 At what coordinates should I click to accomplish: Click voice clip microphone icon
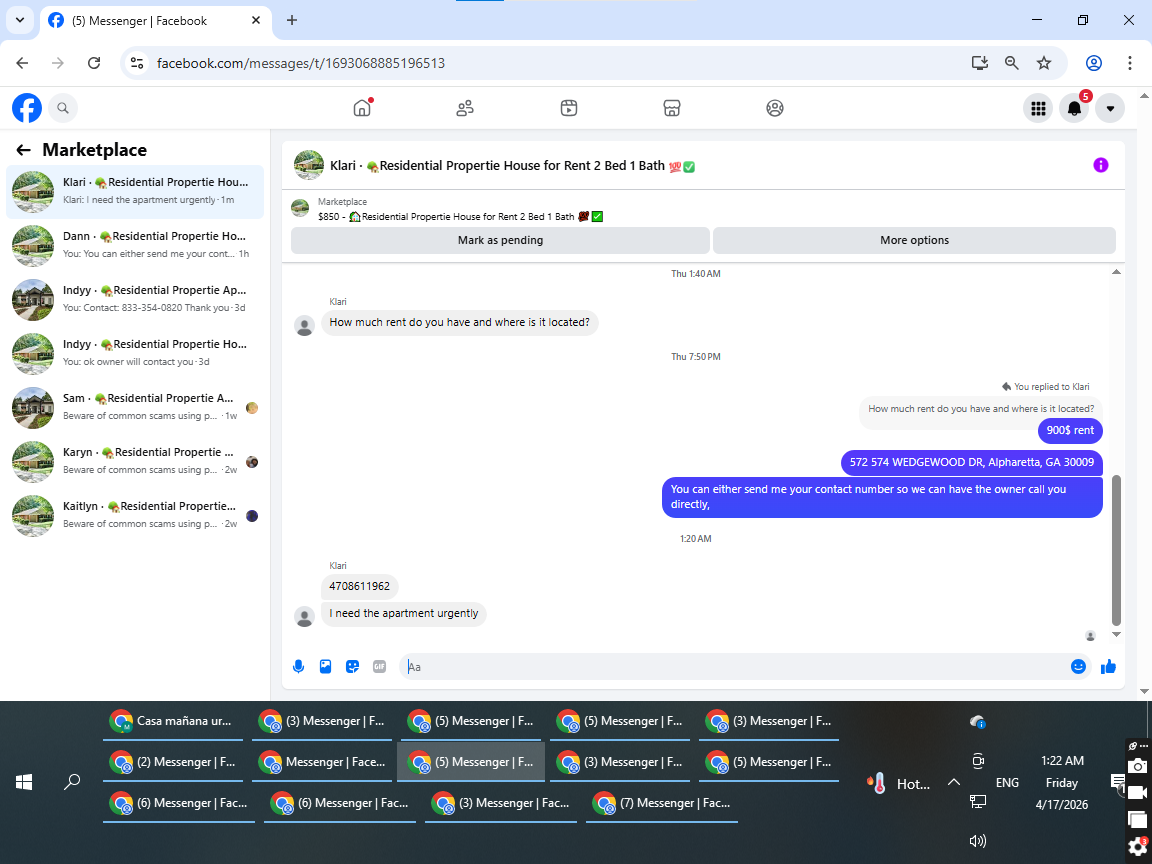(x=298, y=666)
